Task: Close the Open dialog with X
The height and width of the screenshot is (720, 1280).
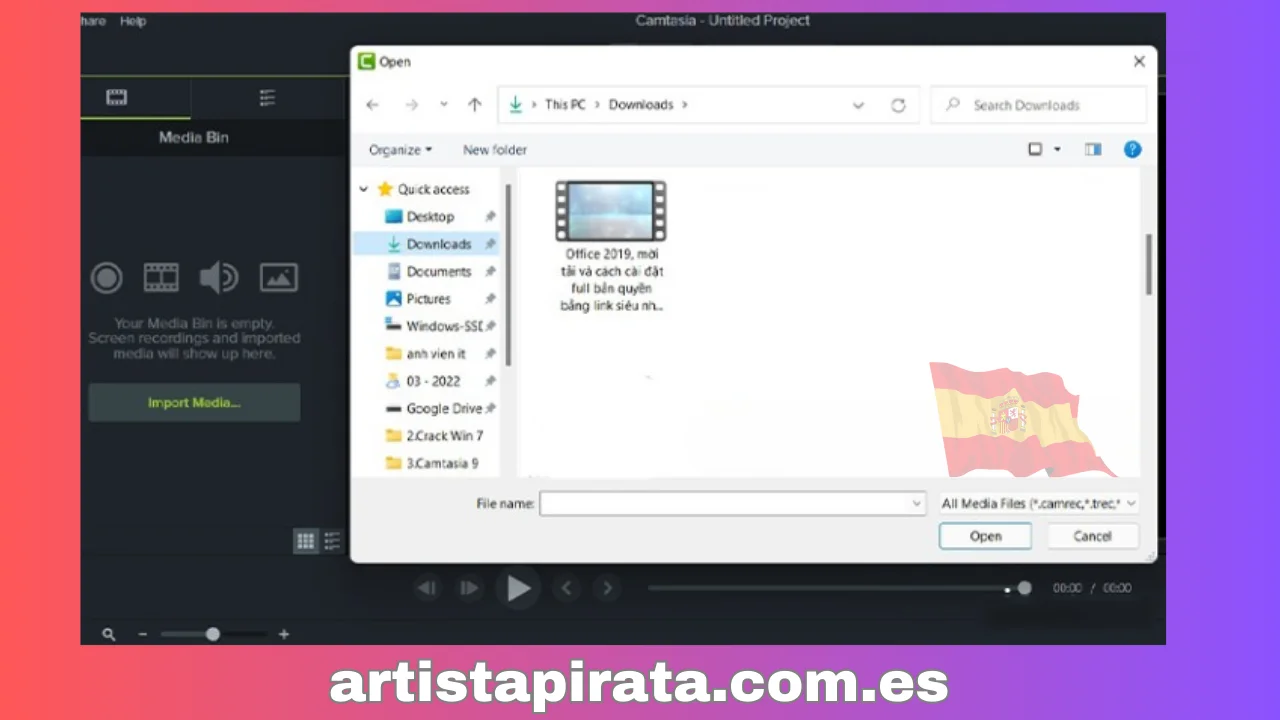Action: point(1139,62)
